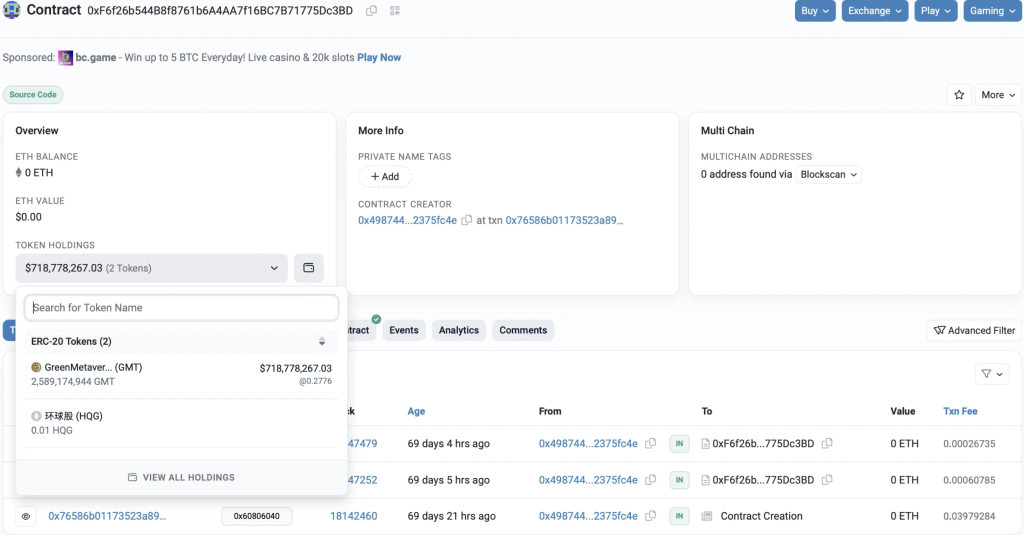Click the bc.game sponsor logo
The image size is (1024, 535).
point(65,57)
